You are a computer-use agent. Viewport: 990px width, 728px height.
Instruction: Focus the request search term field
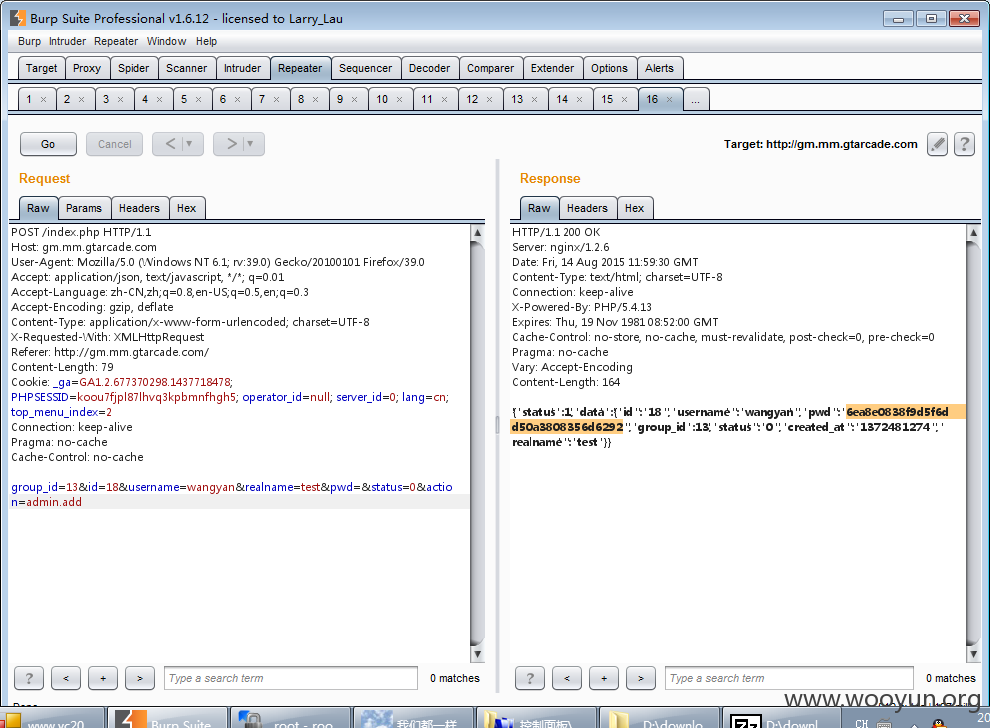(290, 678)
